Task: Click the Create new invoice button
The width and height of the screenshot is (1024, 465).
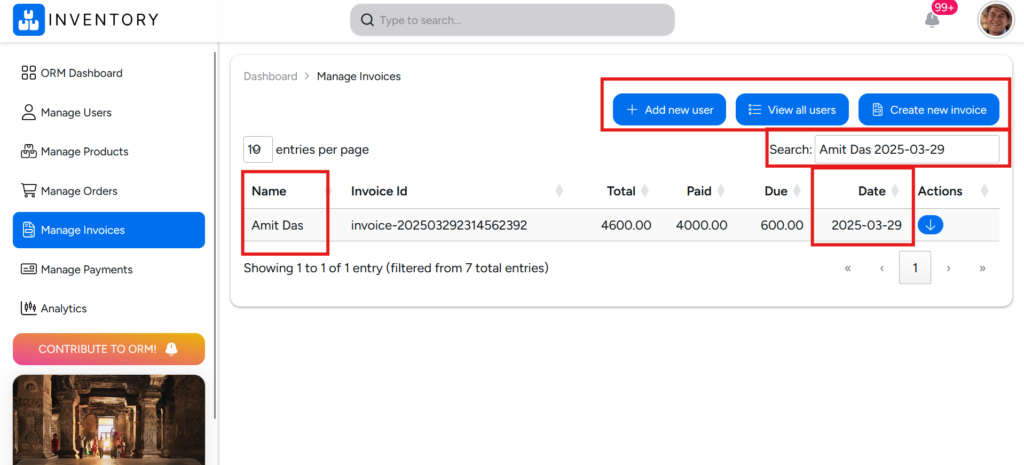Action: [929, 110]
